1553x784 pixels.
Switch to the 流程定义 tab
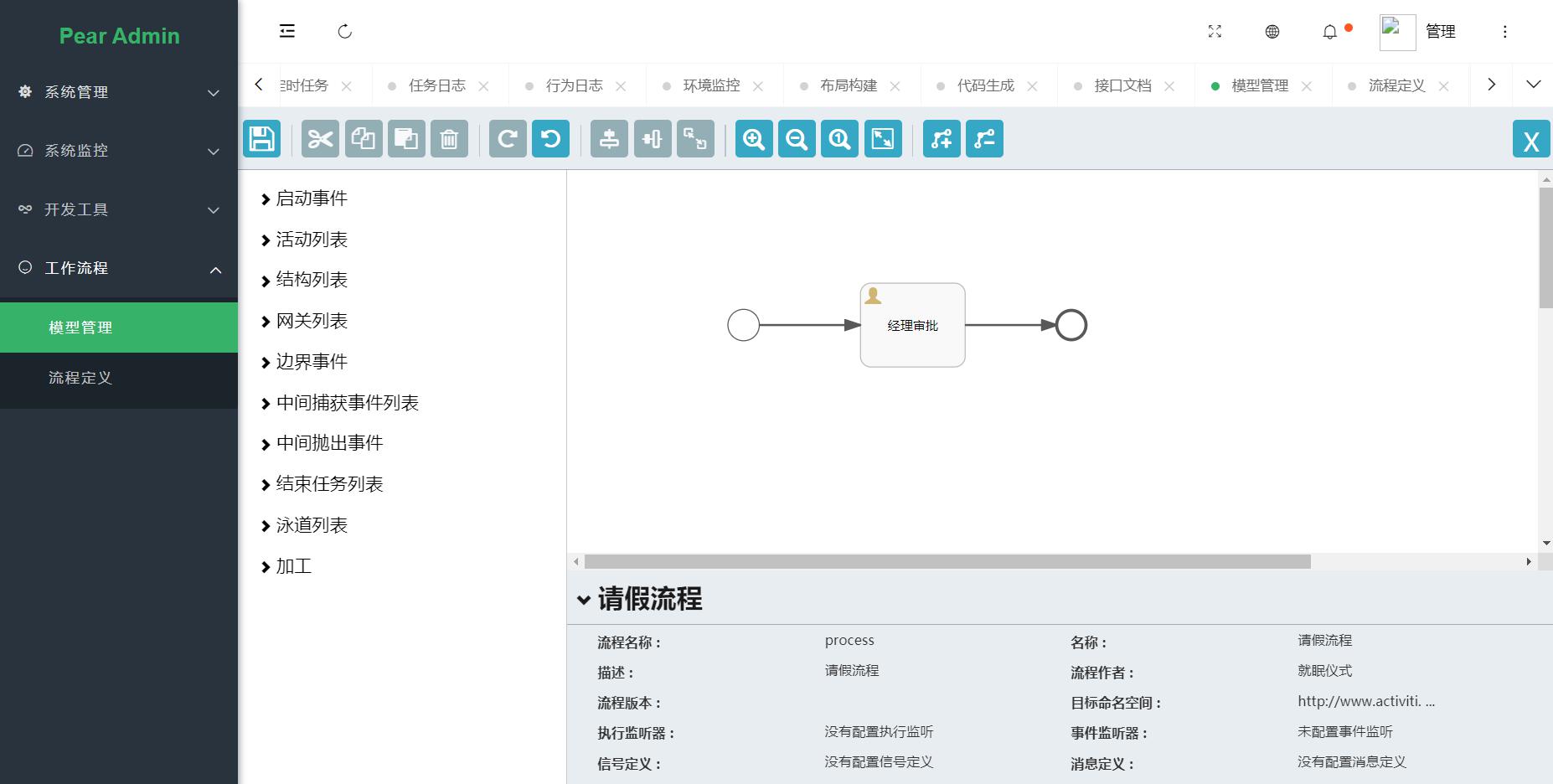(x=1397, y=85)
